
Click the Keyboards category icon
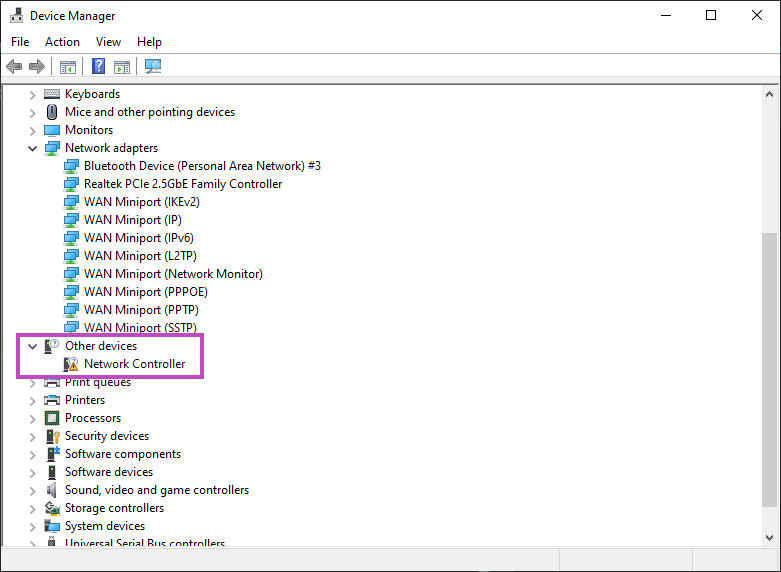52,94
